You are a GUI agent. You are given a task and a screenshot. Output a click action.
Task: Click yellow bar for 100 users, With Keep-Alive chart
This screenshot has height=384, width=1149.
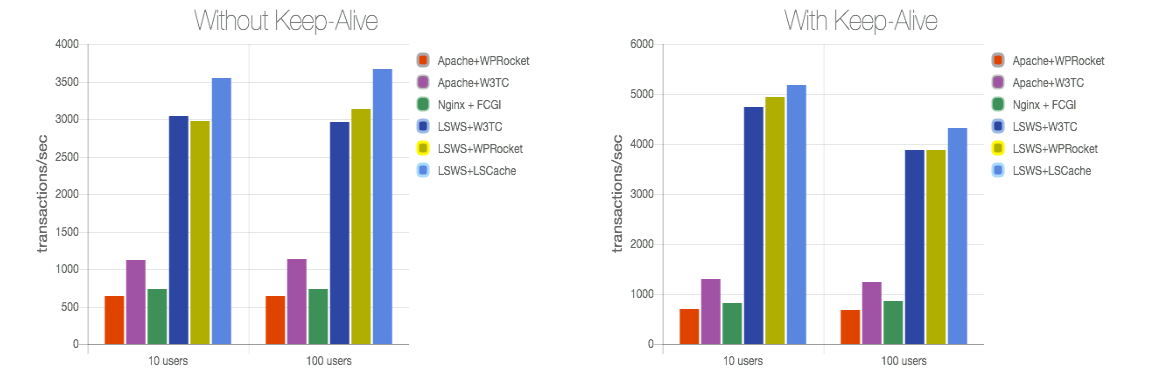click(936, 247)
